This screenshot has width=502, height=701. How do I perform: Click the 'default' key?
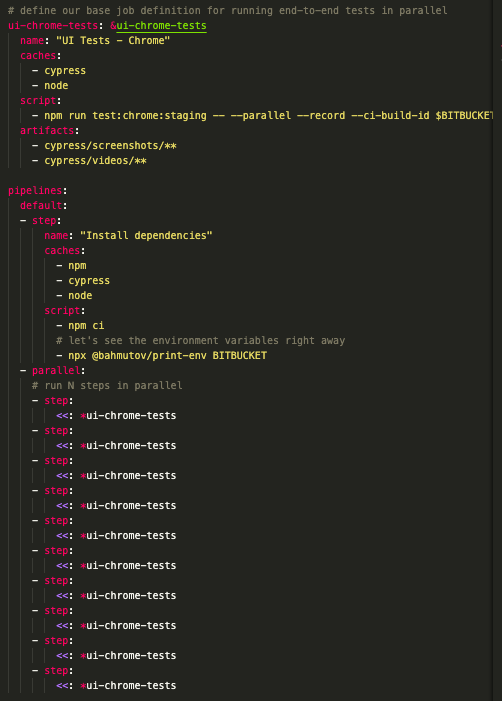click(x=41, y=205)
